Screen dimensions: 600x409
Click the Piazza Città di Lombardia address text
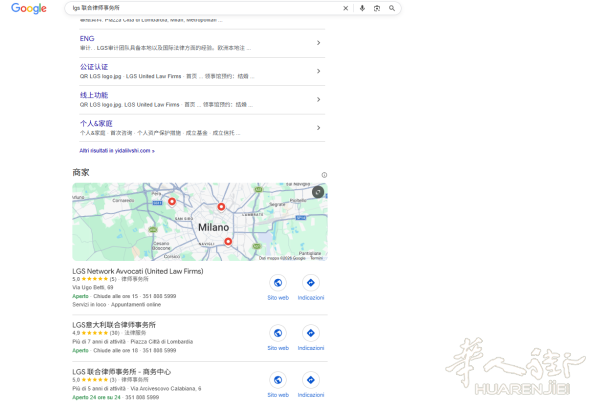tap(161, 342)
